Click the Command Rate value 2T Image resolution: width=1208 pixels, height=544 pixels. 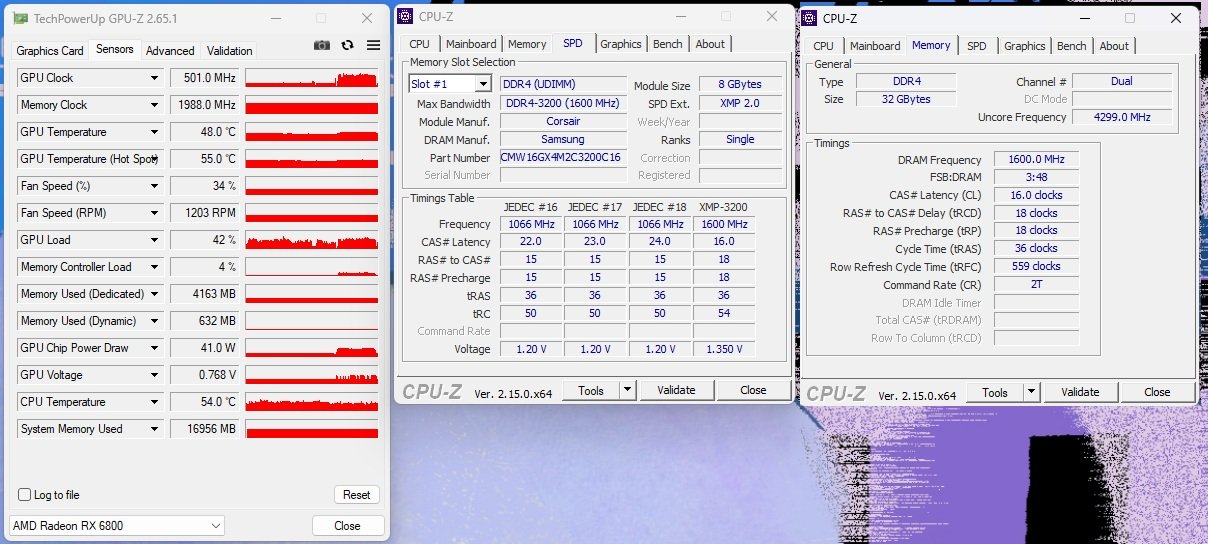pos(1037,284)
